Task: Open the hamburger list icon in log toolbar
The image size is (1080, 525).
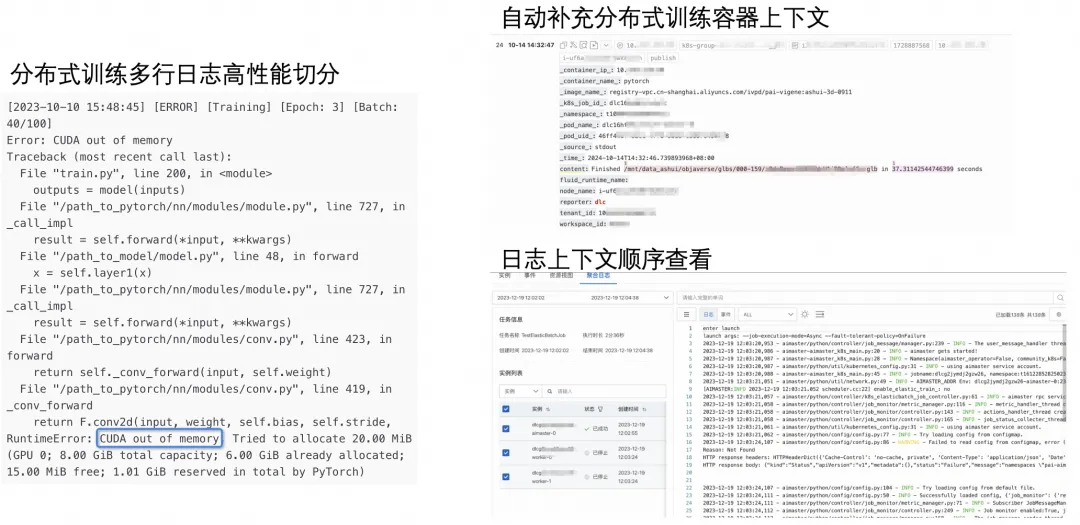Action: [686, 315]
